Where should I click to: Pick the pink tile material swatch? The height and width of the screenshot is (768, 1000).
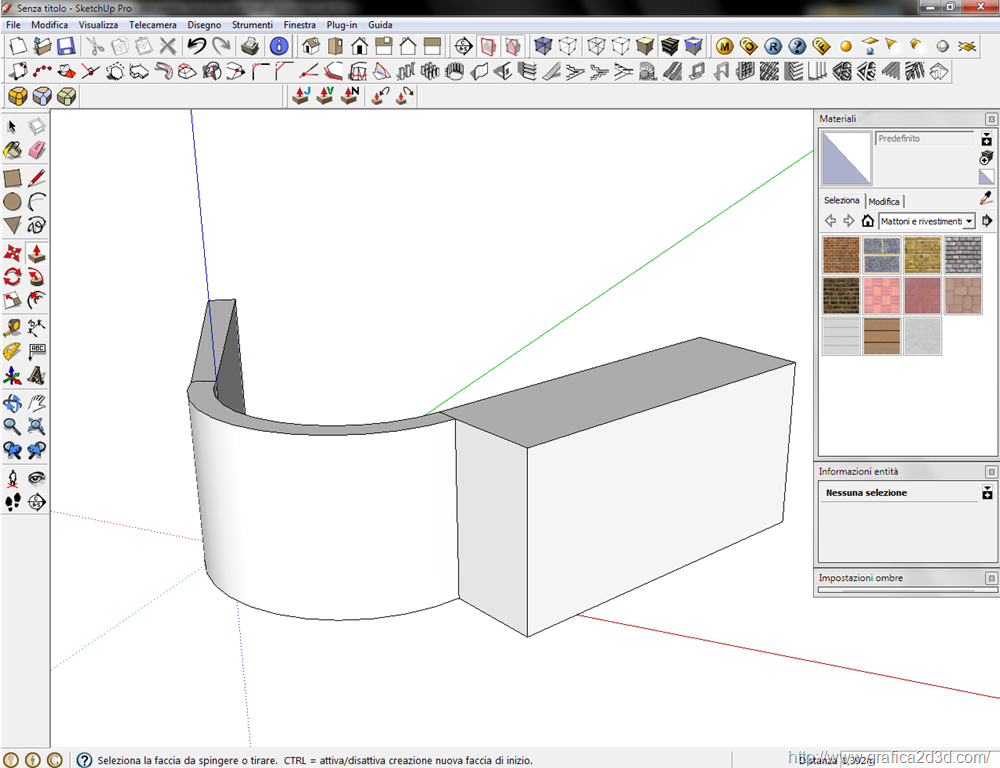(x=881, y=296)
